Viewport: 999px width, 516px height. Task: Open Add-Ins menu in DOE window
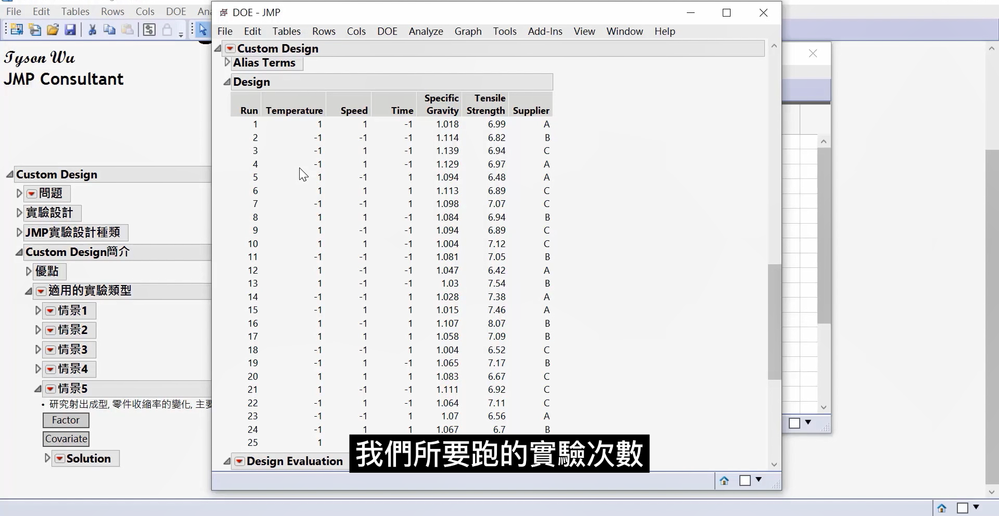pyautogui.click(x=545, y=31)
